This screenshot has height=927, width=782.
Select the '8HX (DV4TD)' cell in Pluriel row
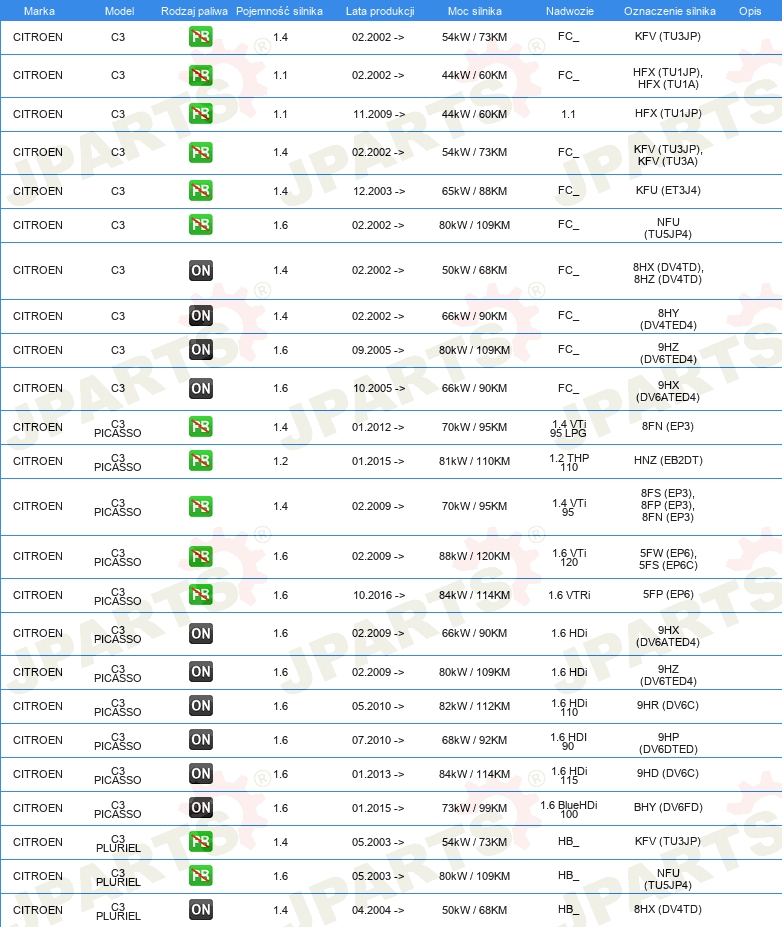(x=668, y=909)
